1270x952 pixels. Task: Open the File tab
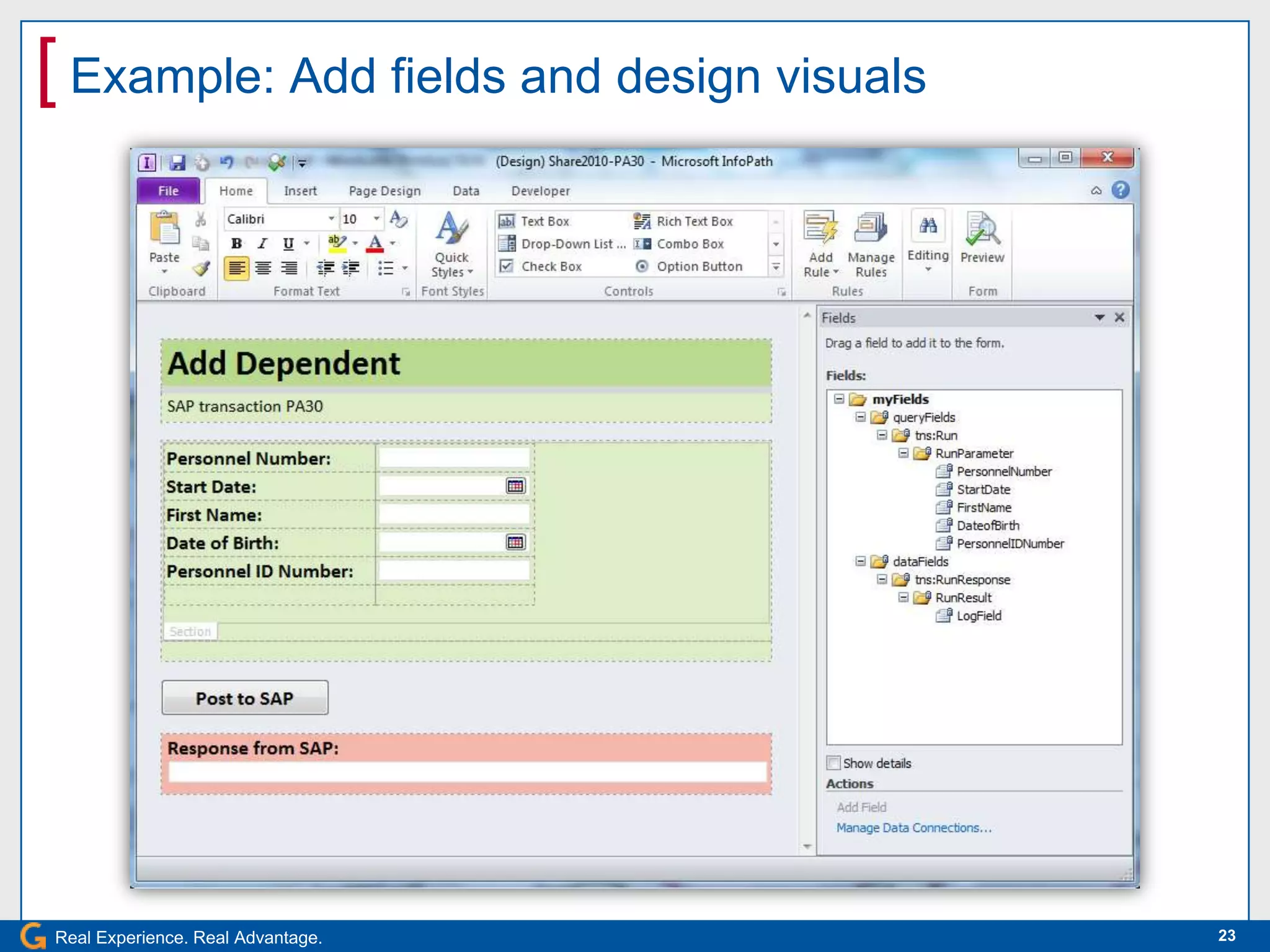tap(169, 191)
